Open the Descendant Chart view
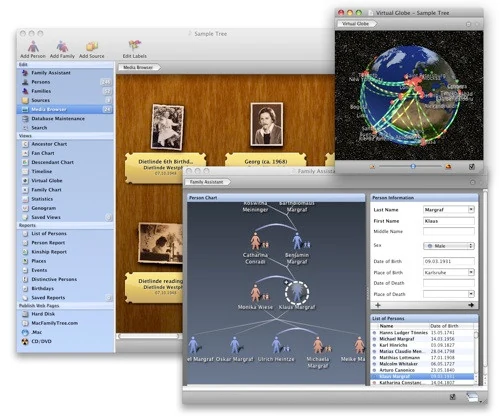The height and width of the screenshot is (417, 500). click(65, 162)
